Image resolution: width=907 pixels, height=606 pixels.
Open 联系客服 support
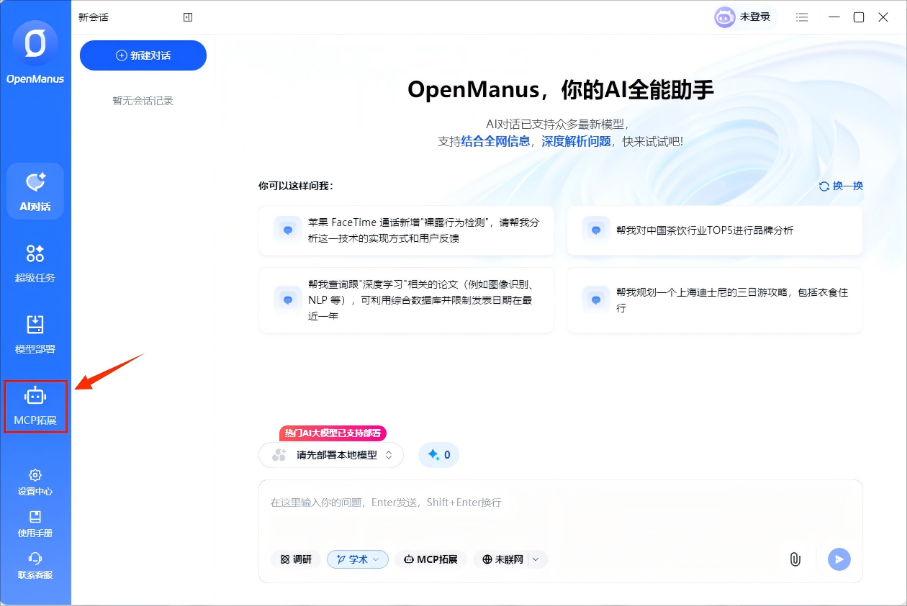tap(35, 567)
